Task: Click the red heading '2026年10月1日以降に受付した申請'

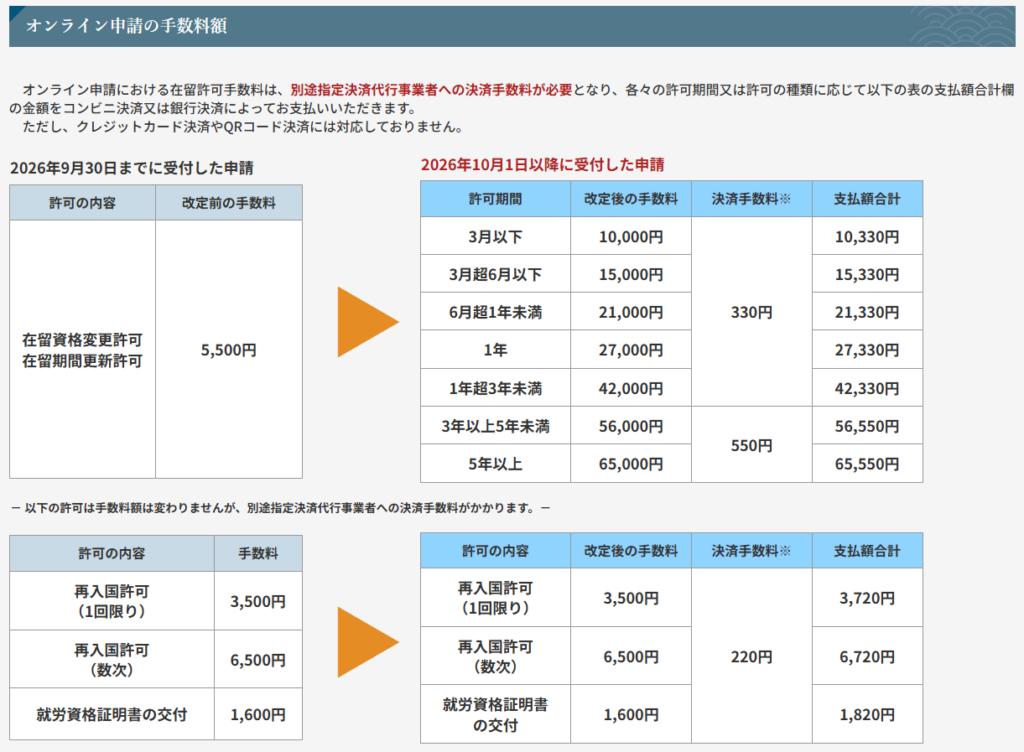Action: point(542,165)
